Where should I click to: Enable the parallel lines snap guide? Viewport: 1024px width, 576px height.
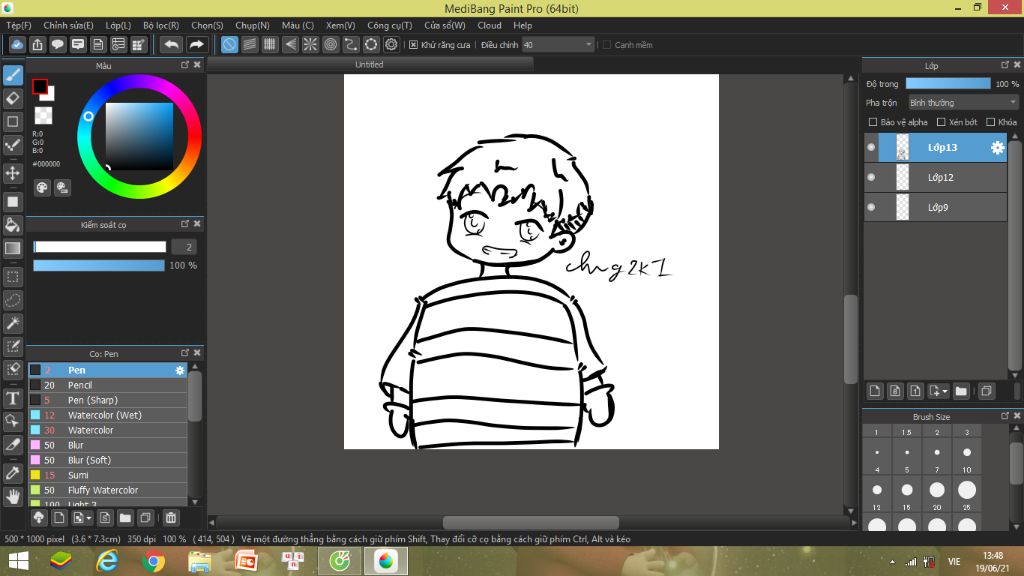249,44
